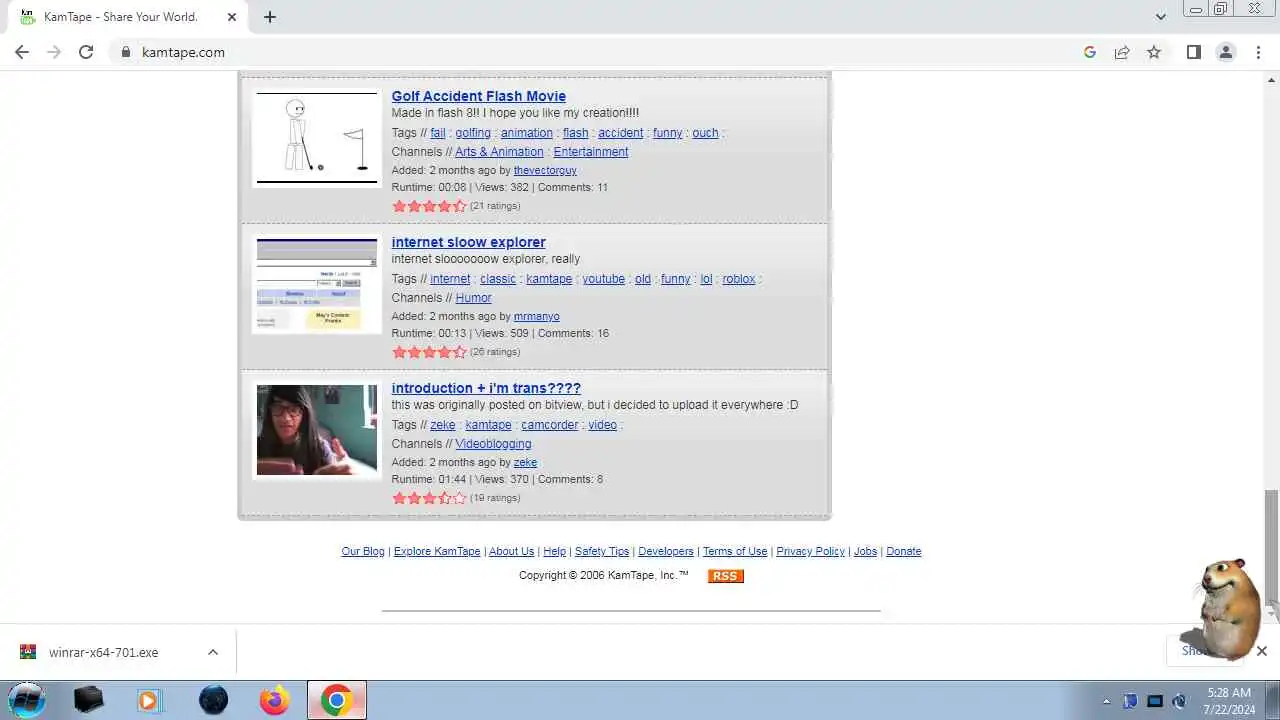Open Terms of Use footer link
The image size is (1280, 720).
pyautogui.click(x=735, y=552)
